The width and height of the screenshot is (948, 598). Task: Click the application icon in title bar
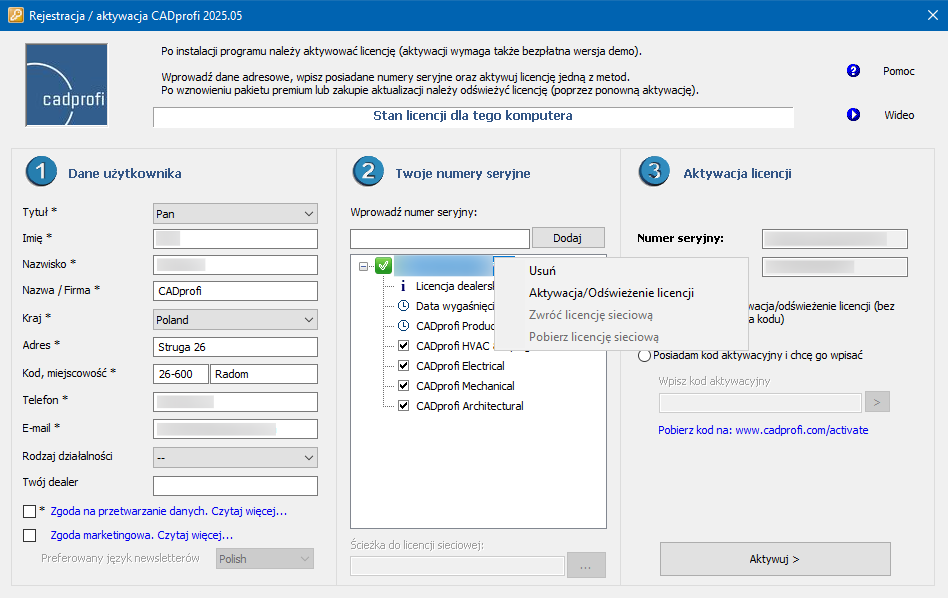pyautogui.click(x=16, y=15)
